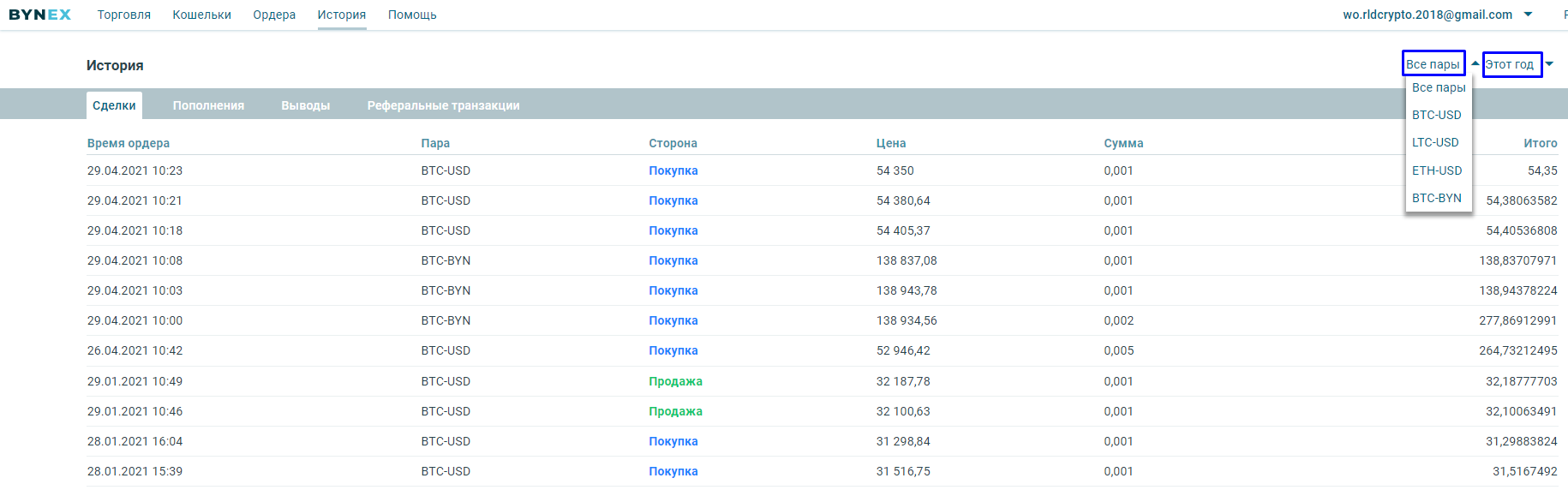Switch to the Пополнения tab

tap(208, 105)
